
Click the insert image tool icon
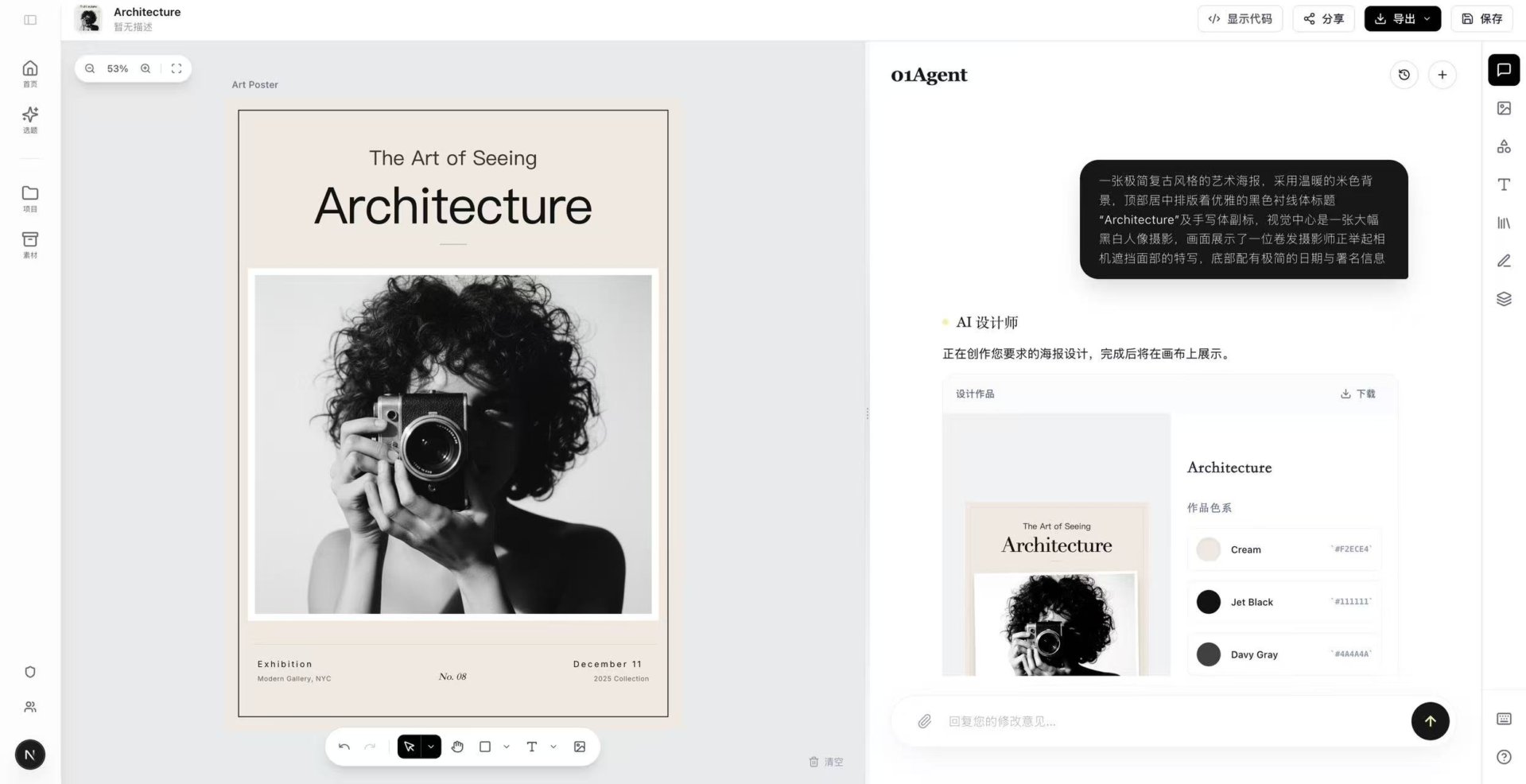(580, 747)
